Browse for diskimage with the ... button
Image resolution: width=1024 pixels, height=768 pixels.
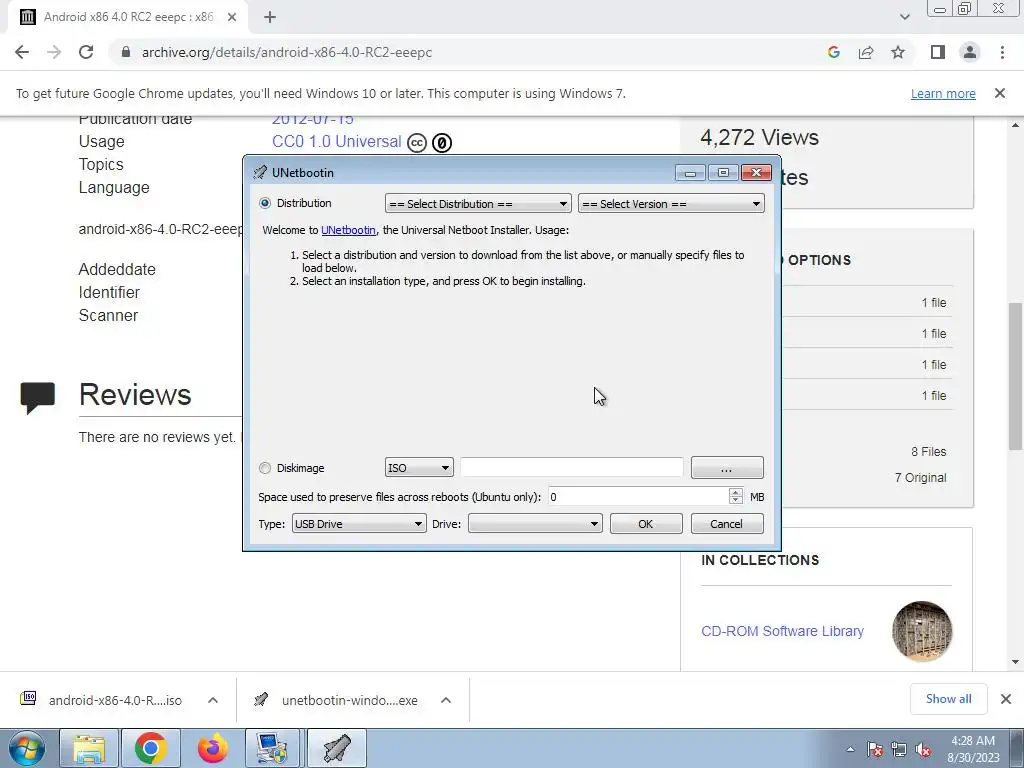click(x=727, y=468)
